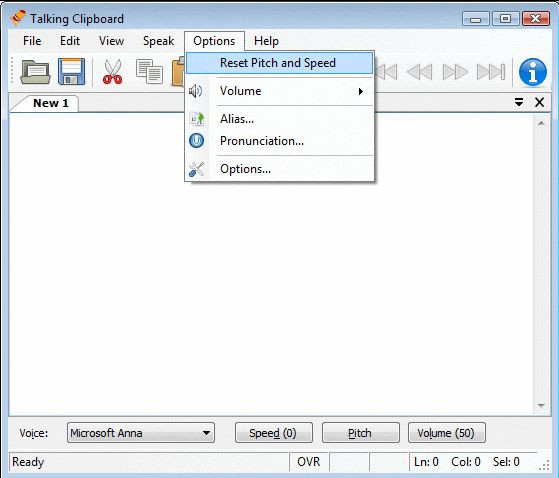Select the Alias... menu entry

(280, 119)
